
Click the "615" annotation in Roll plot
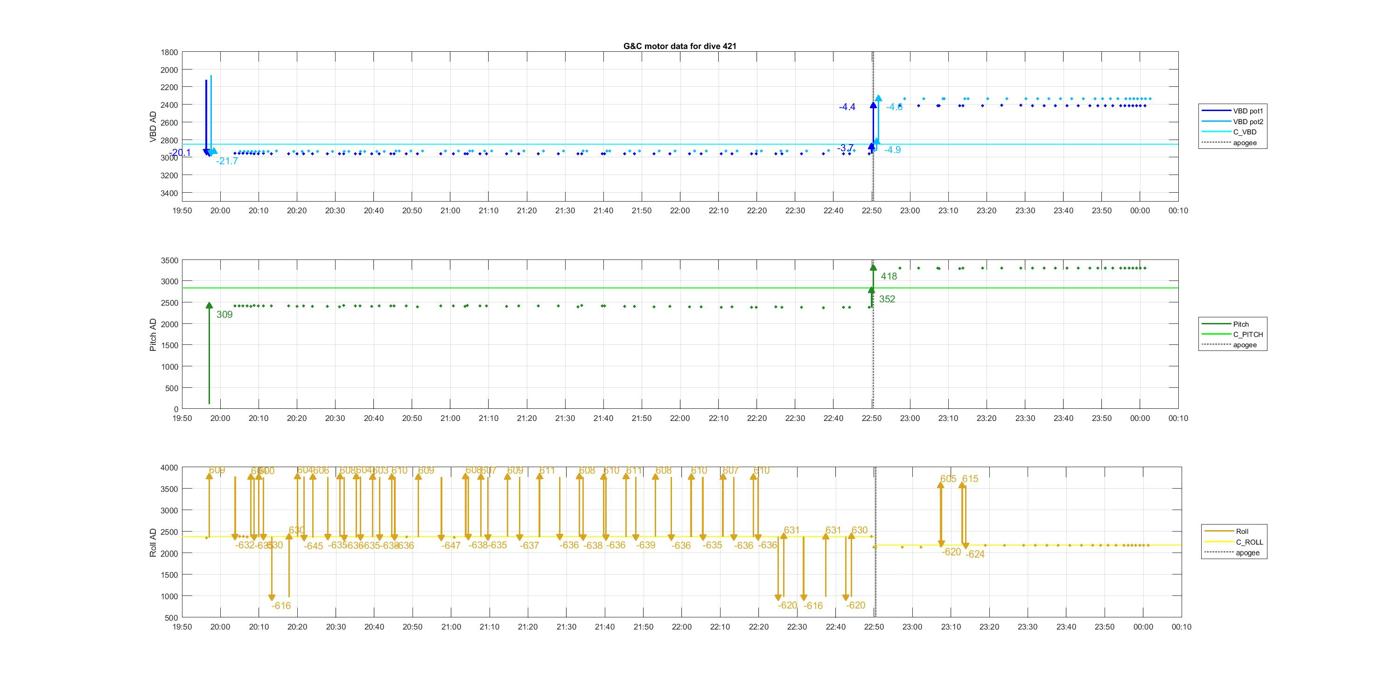pos(970,479)
